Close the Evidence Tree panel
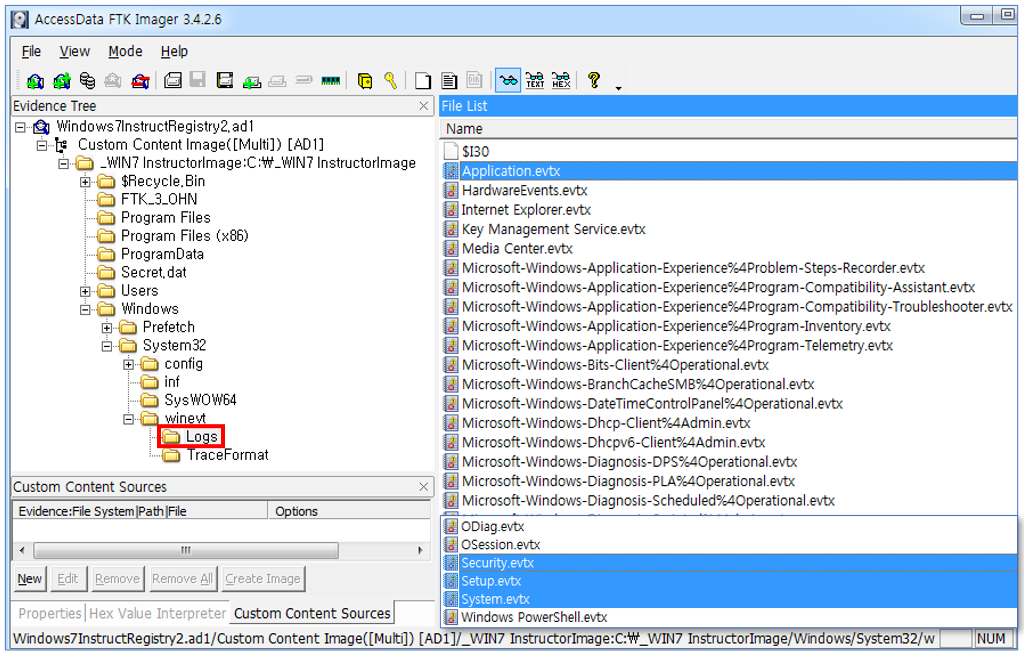 point(424,106)
